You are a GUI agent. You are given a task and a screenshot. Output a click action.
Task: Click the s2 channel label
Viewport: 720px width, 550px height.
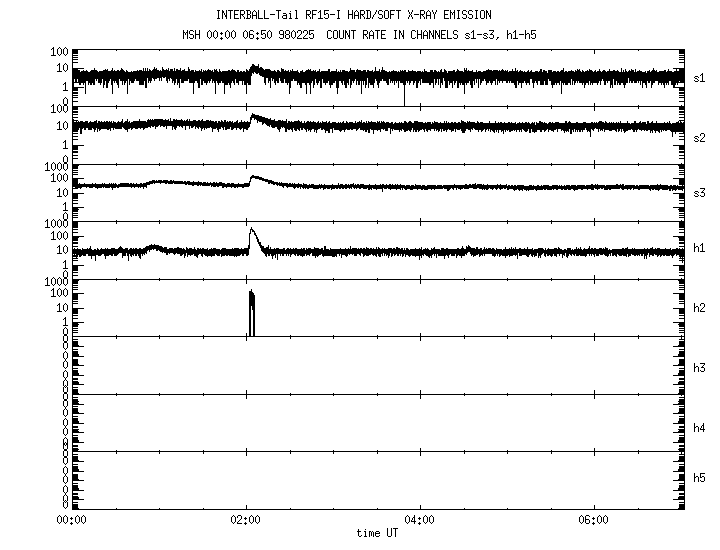pos(700,137)
